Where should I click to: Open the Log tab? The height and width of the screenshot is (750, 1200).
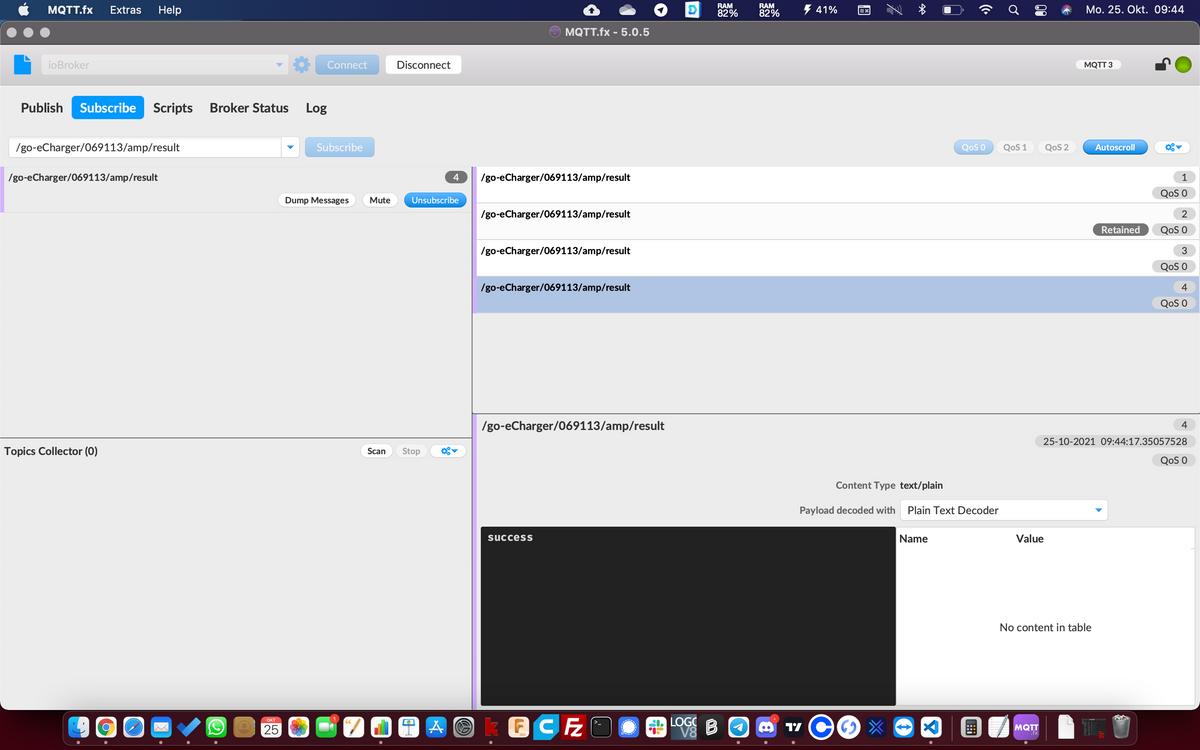[316, 108]
